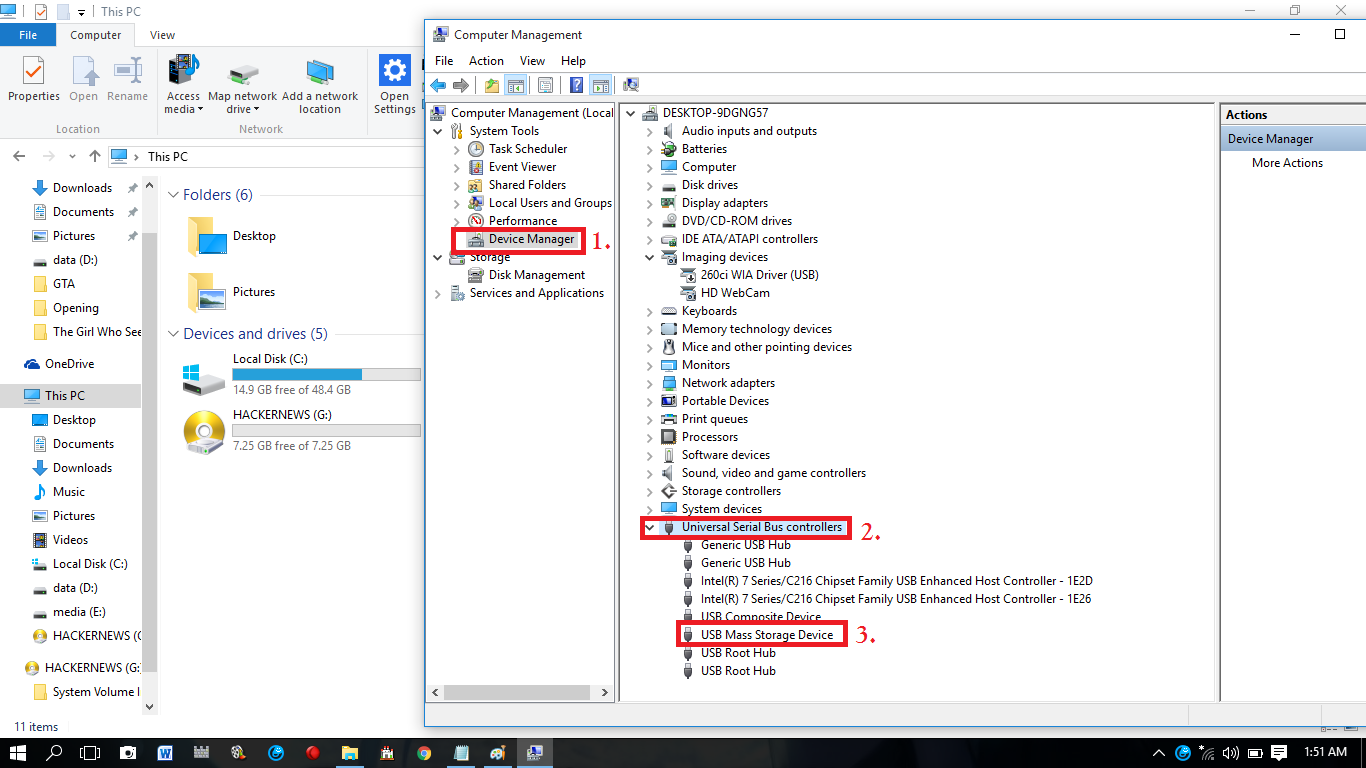Switch to the Computer ribbon tab
The height and width of the screenshot is (768, 1366).
(96, 35)
